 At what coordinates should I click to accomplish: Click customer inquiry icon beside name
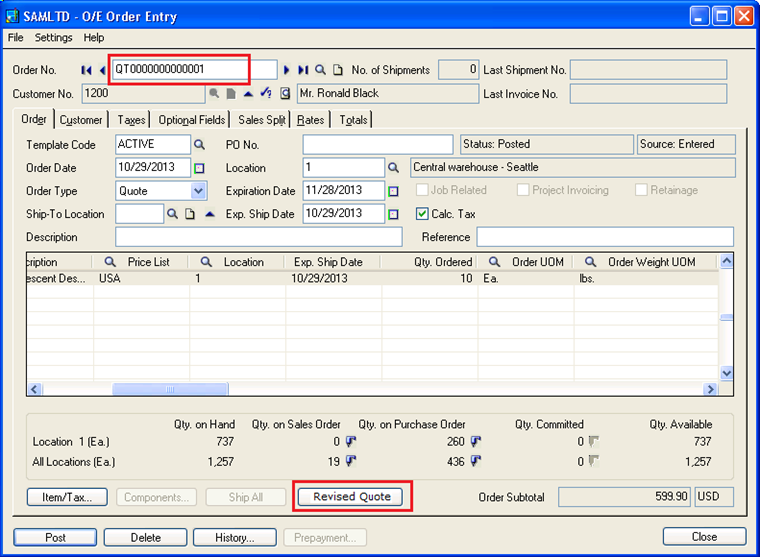[285, 94]
